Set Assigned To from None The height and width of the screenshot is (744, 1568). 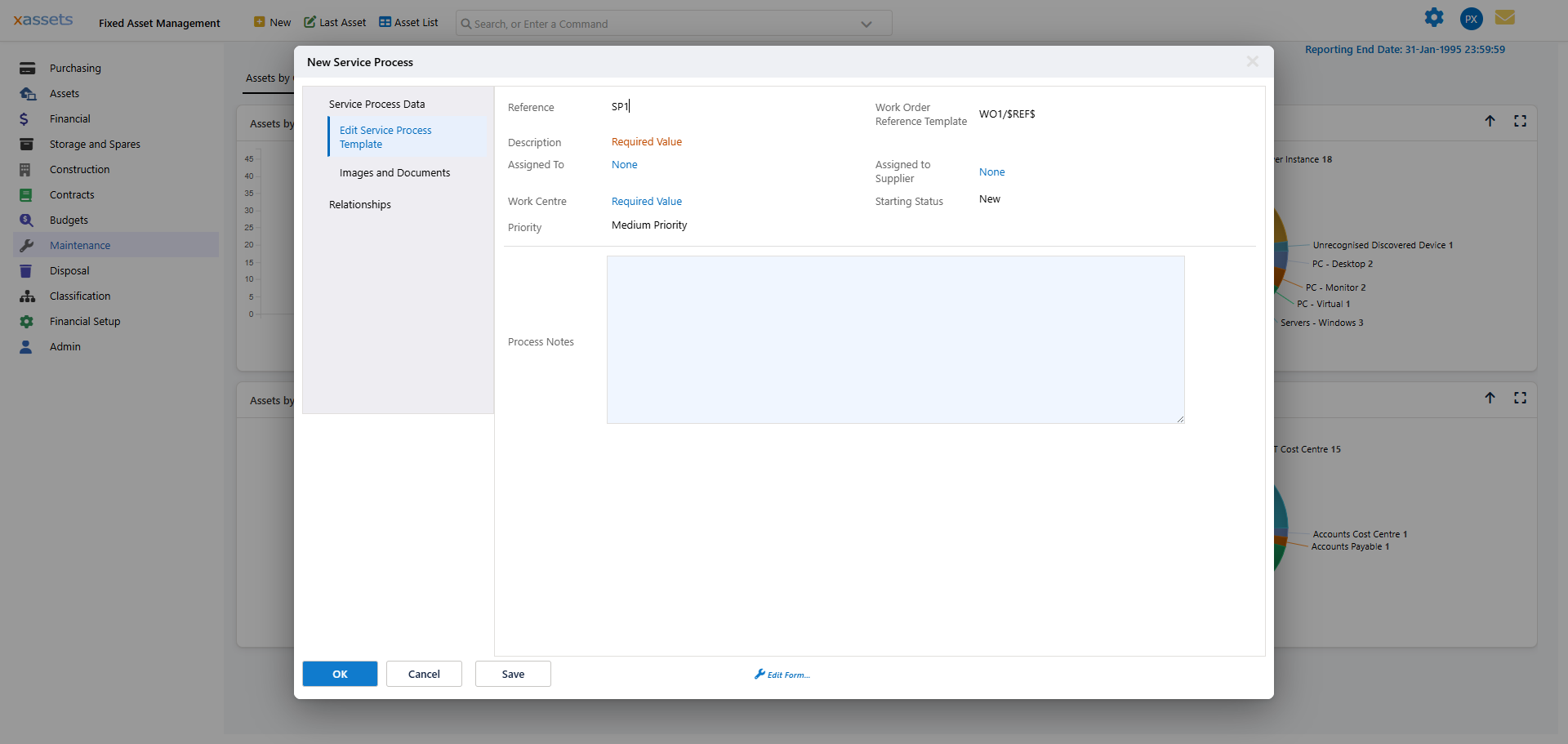[623, 164]
